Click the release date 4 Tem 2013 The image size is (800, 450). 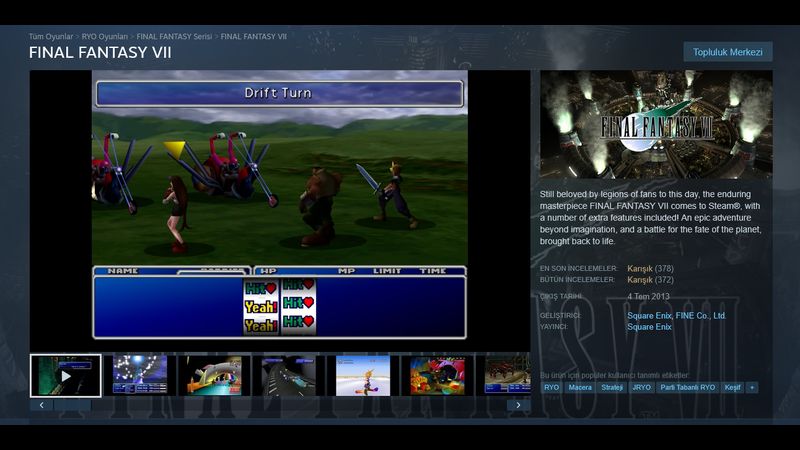tap(648, 296)
